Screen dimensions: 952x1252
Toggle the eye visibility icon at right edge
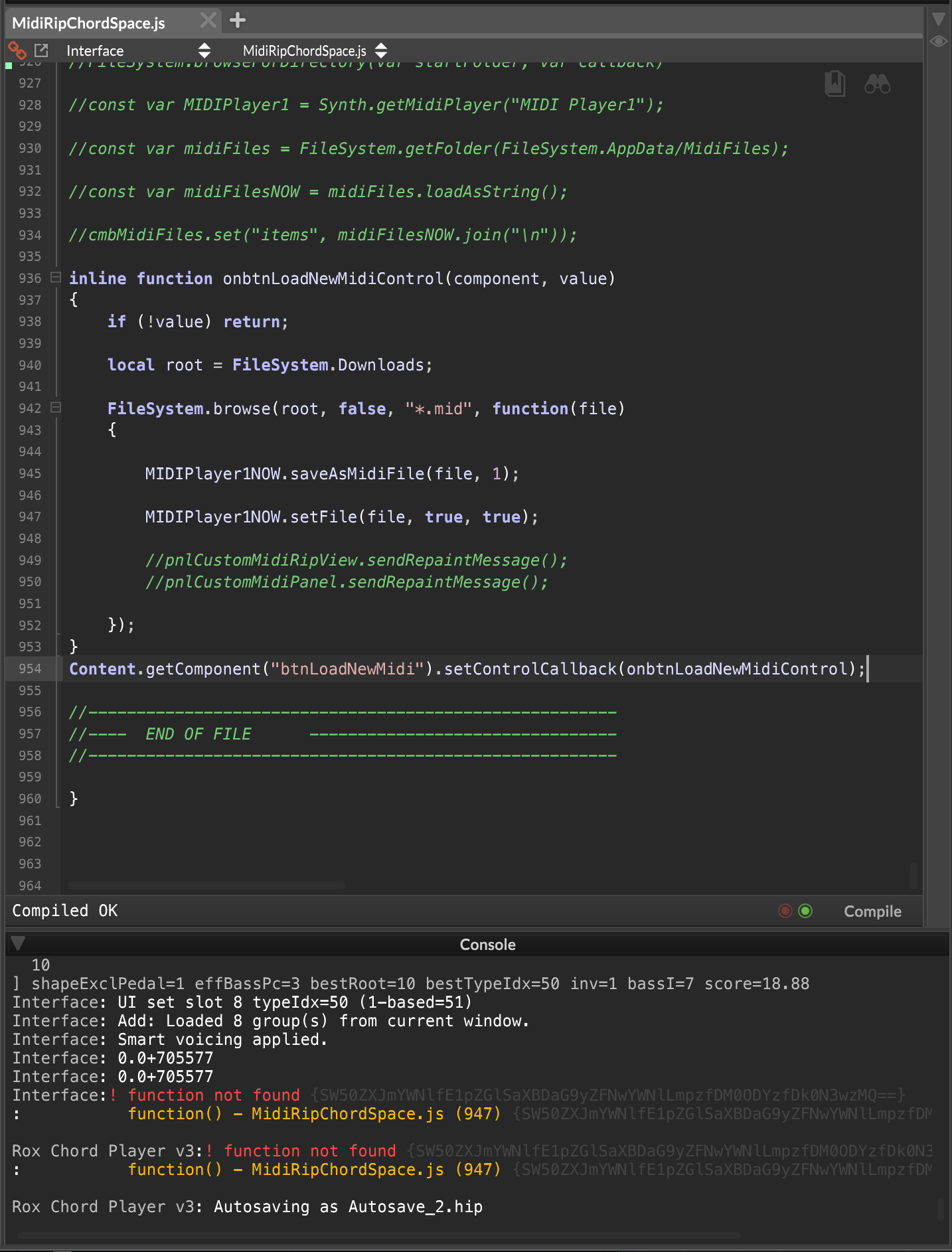938,41
